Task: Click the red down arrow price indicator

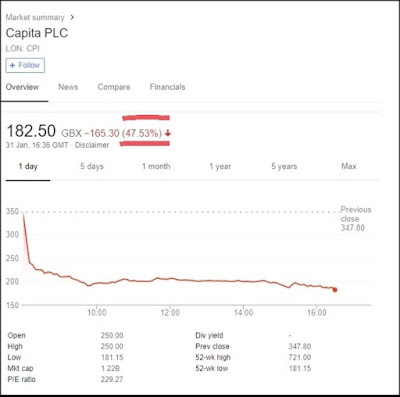Action: (168, 133)
